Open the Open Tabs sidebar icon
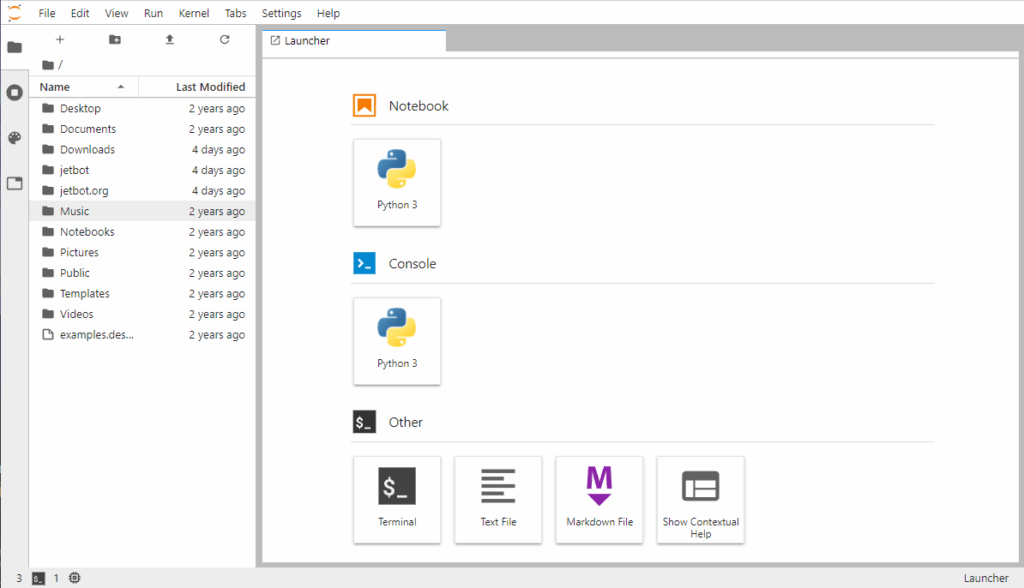Image resolution: width=1024 pixels, height=588 pixels. (x=14, y=183)
